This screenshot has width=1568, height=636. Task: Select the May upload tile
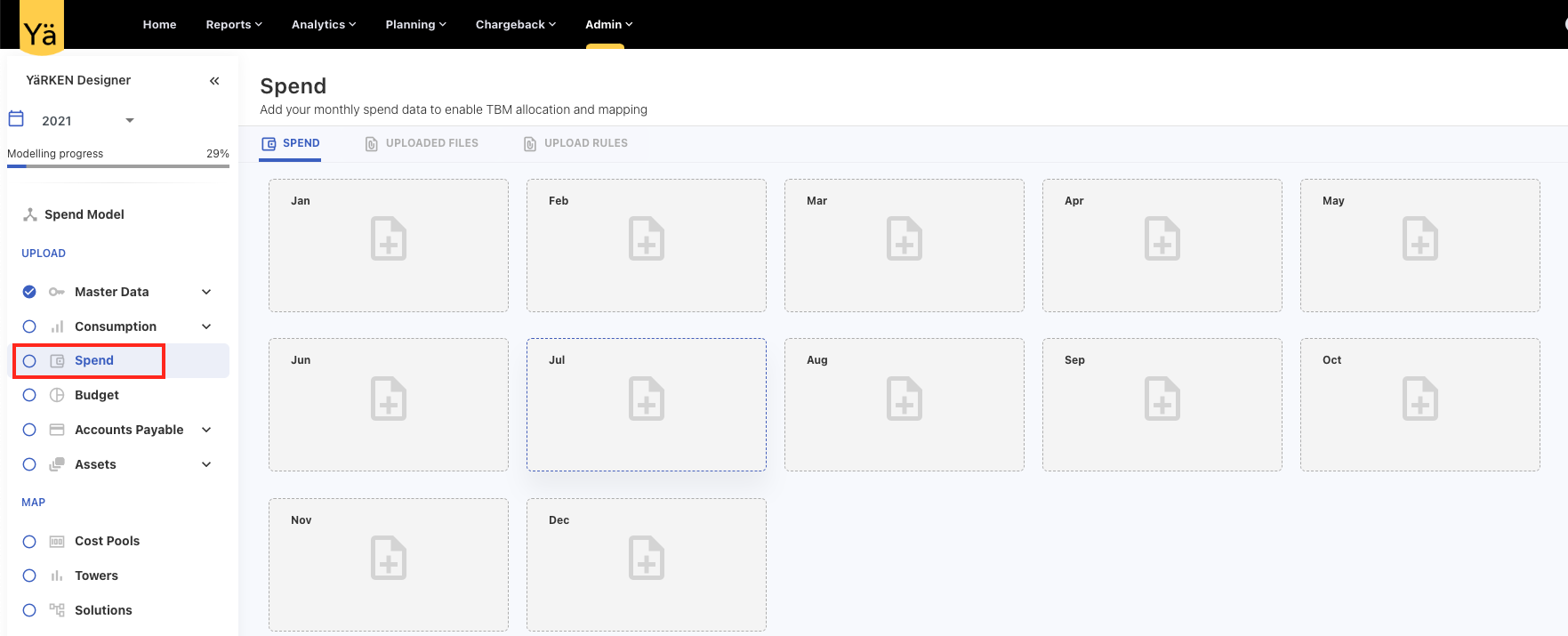coord(1419,246)
